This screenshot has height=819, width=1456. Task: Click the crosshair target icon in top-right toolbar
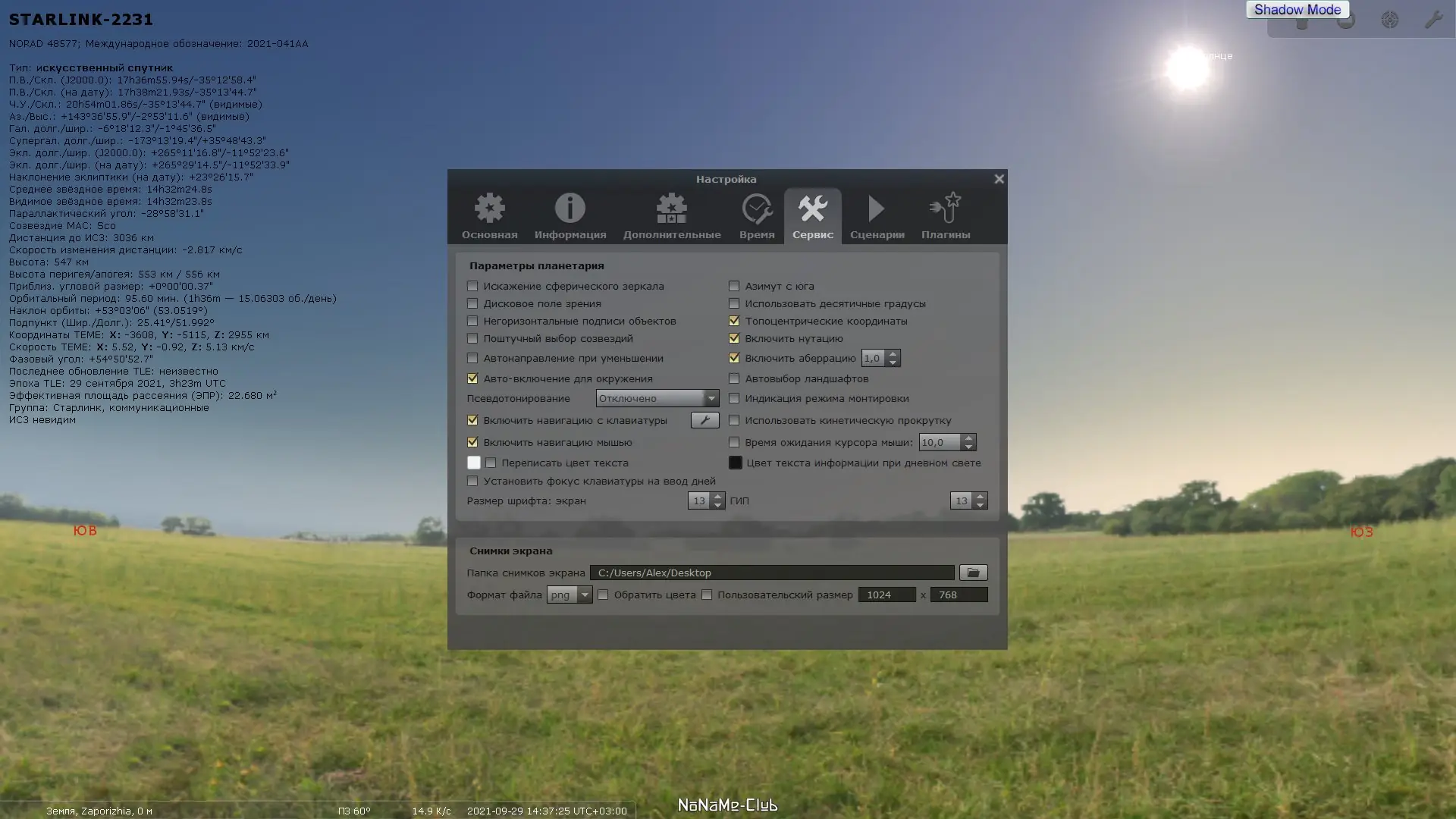coord(1389,20)
